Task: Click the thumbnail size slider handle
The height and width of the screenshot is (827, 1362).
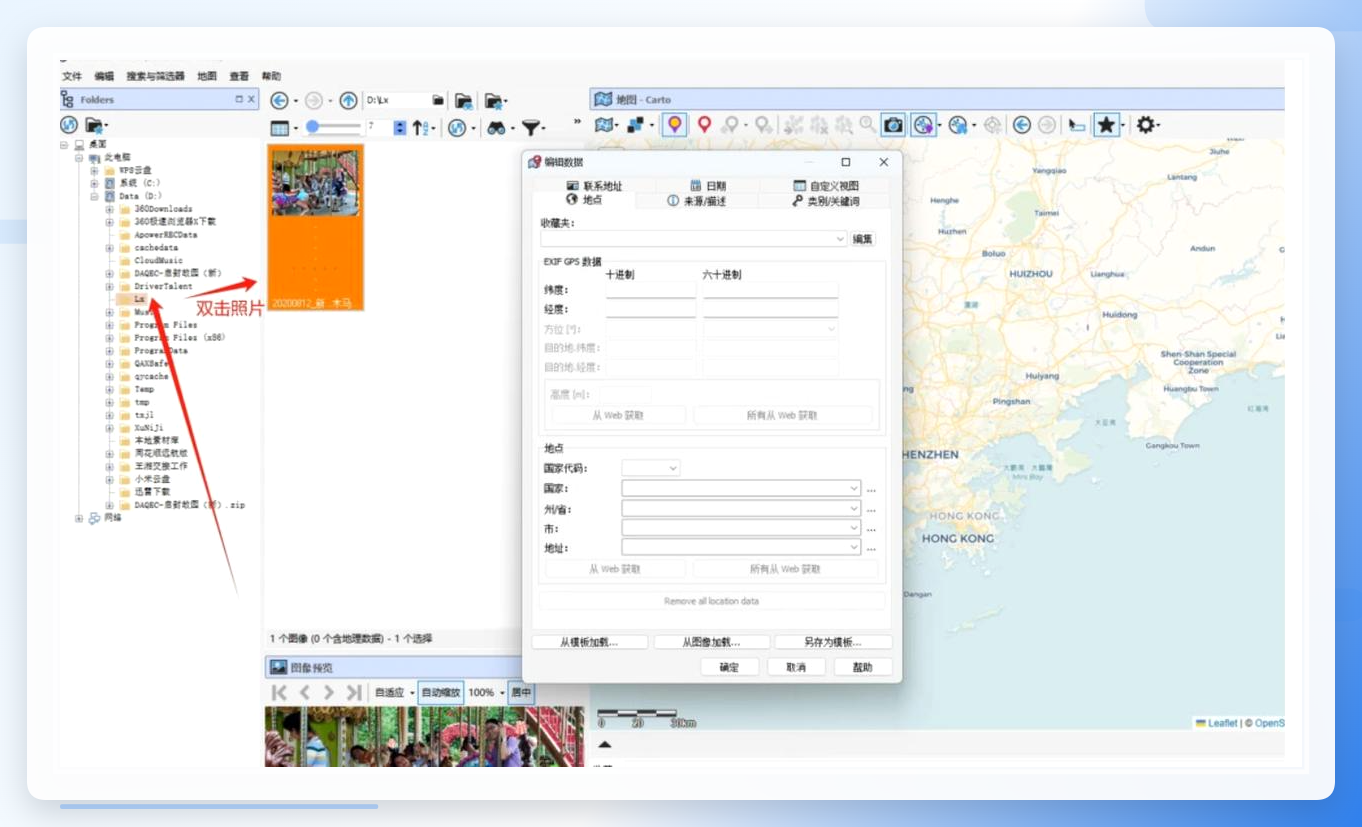Action: 313,127
